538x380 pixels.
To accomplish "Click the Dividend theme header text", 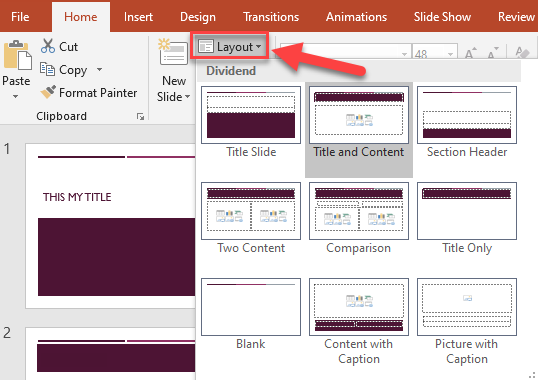I will click(x=231, y=71).
